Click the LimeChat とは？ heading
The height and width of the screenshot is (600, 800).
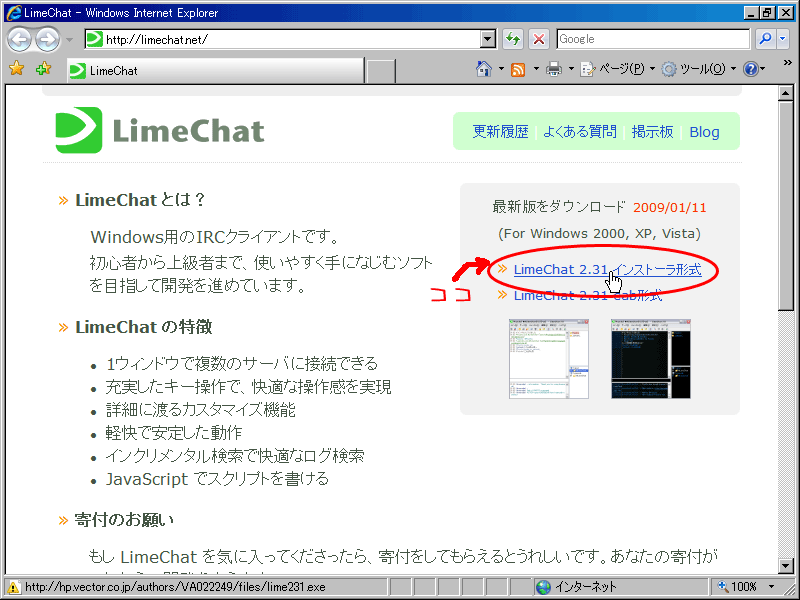(140, 199)
